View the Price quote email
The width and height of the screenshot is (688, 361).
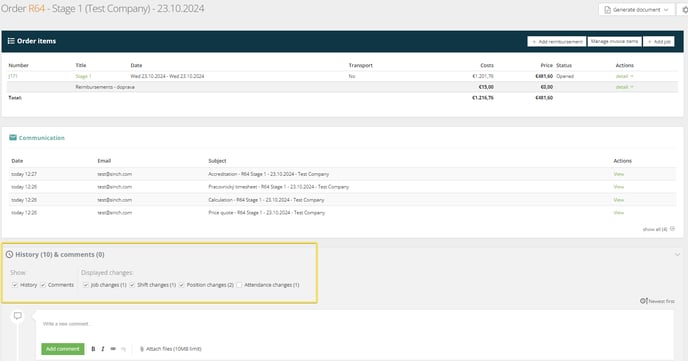pyautogui.click(x=618, y=213)
